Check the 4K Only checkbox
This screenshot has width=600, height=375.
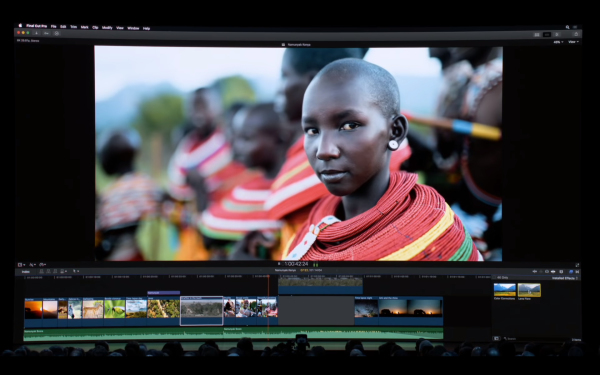coord(494,278)
